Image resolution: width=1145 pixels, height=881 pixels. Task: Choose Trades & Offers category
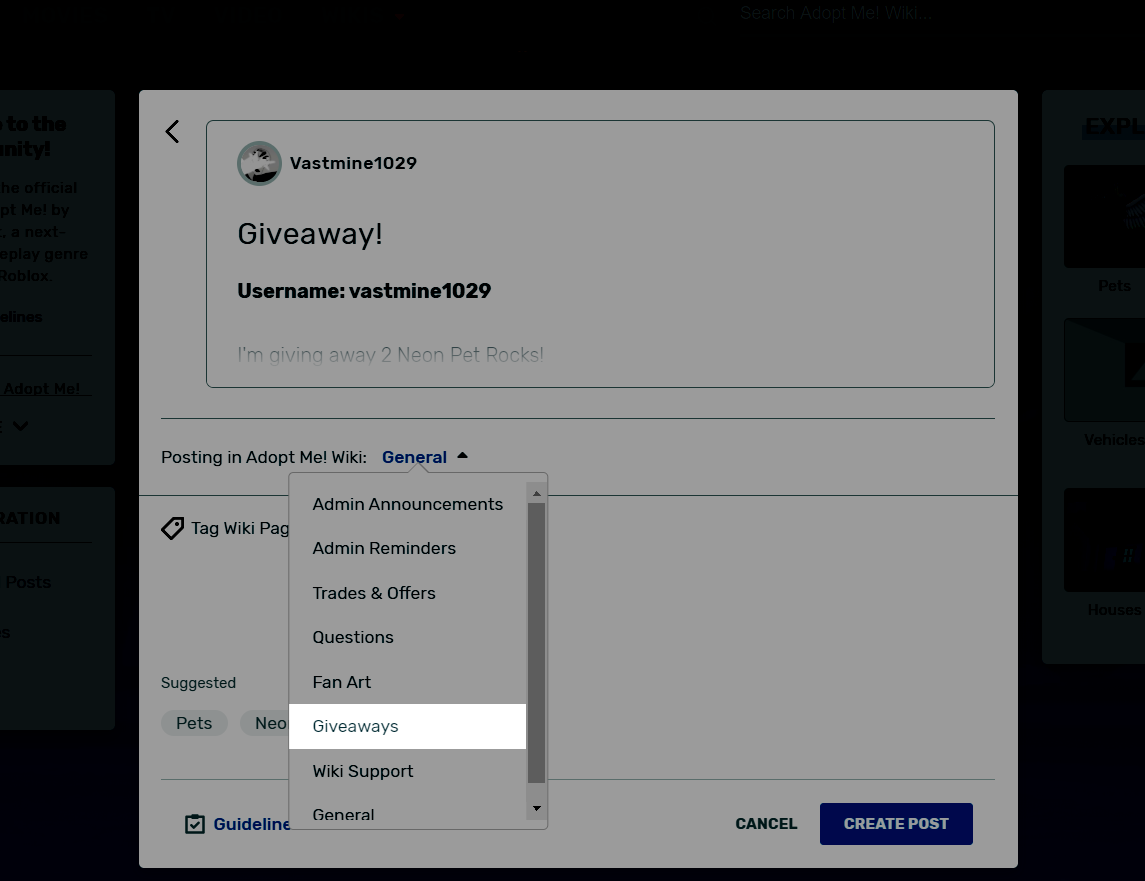pyautogui.click(x=407, y=593)
